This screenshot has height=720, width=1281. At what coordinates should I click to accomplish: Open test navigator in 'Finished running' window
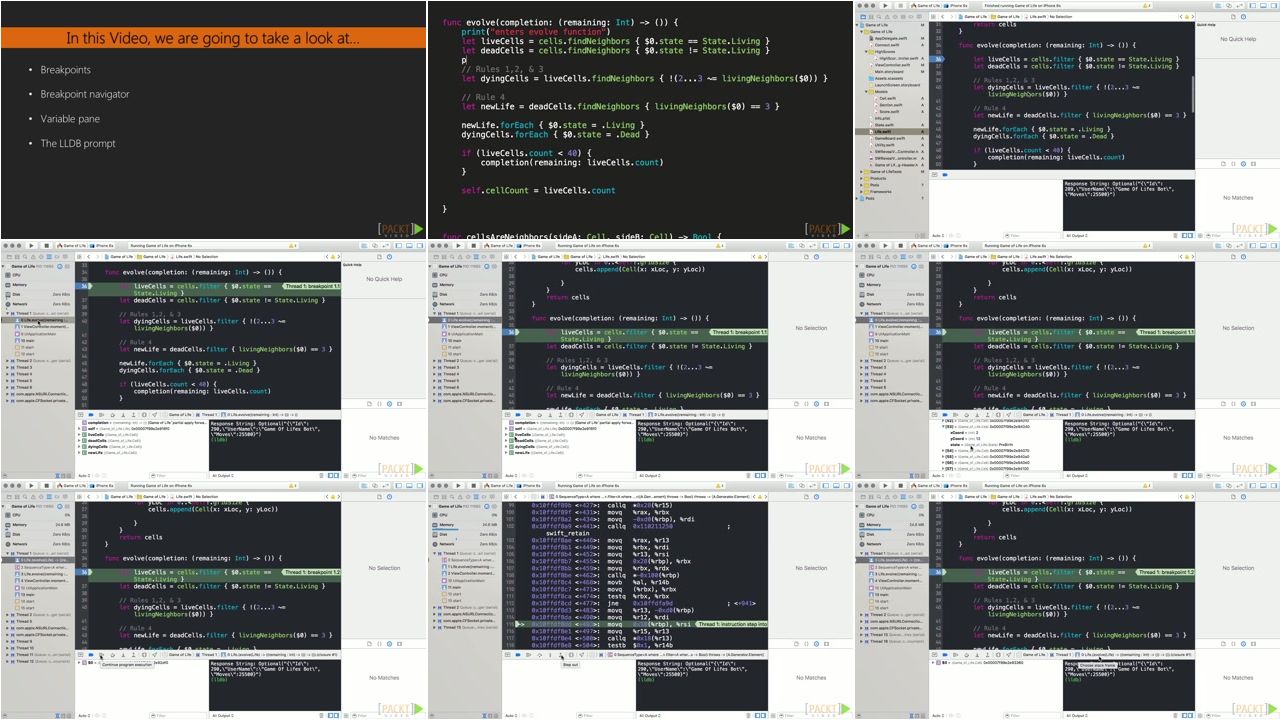coord(895,16)
